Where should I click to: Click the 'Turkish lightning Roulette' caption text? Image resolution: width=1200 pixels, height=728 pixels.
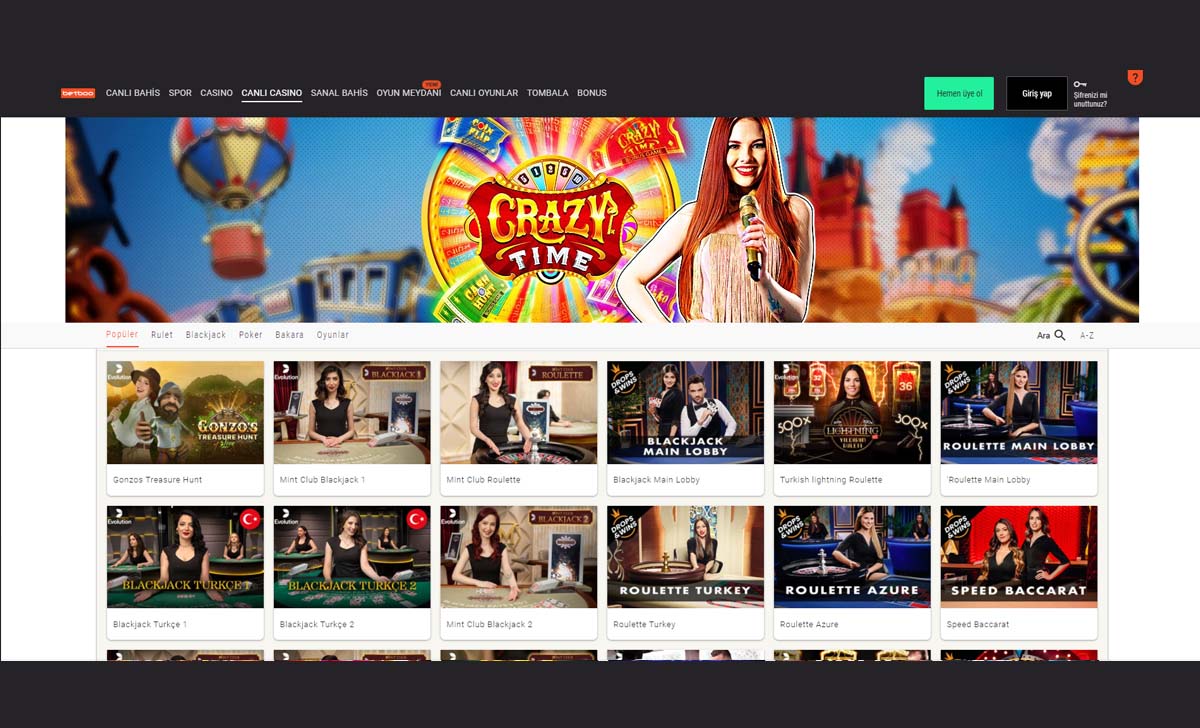tap(831, 480)
